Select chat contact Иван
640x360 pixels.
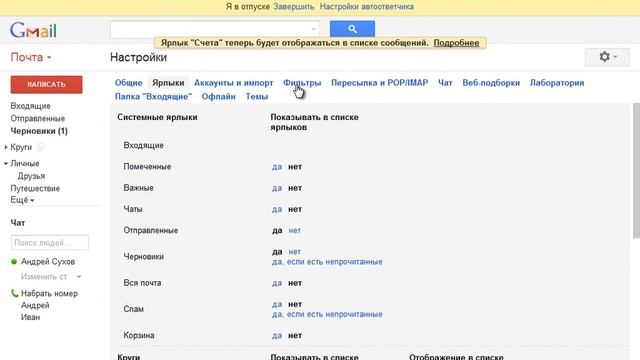31,317
